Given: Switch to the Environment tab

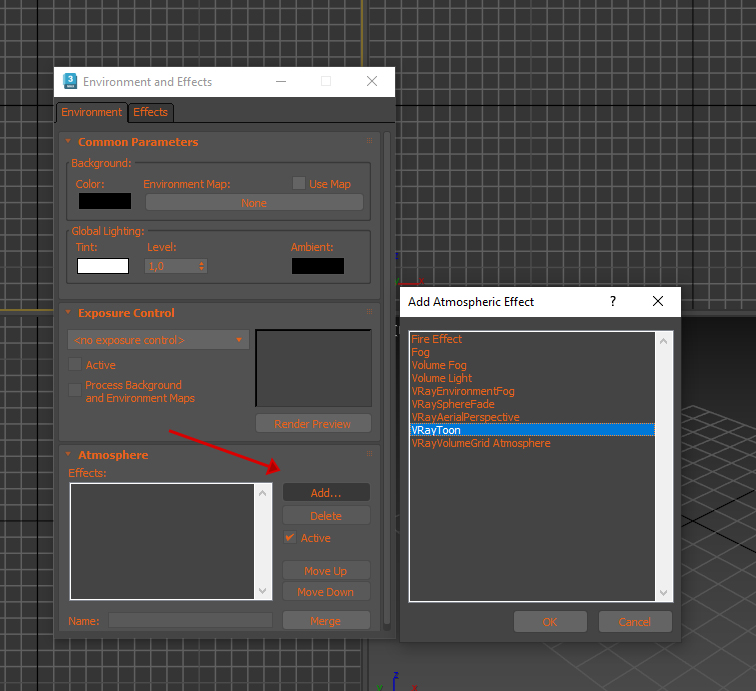Looking at the screenshot, I should coord(92,112).
